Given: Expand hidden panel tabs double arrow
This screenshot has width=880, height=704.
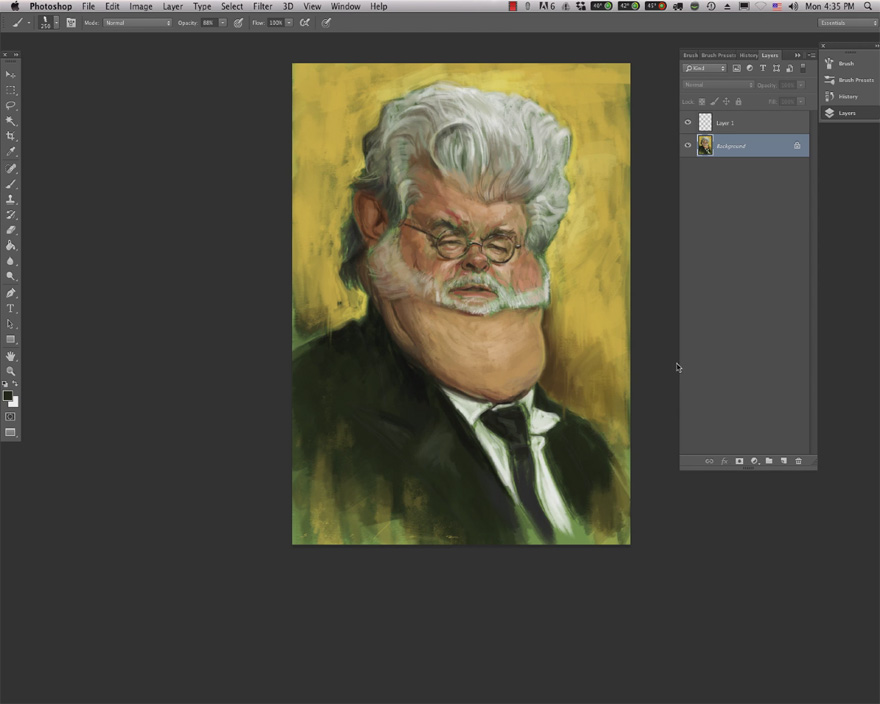Looking at the screenshot, I should pos(798,55).
